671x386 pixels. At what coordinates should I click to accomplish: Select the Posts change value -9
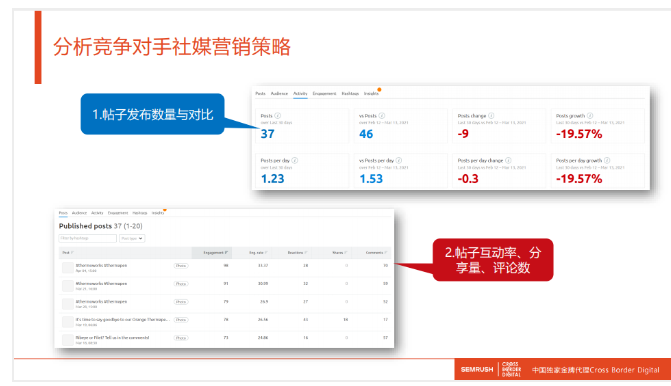[463, 134]
